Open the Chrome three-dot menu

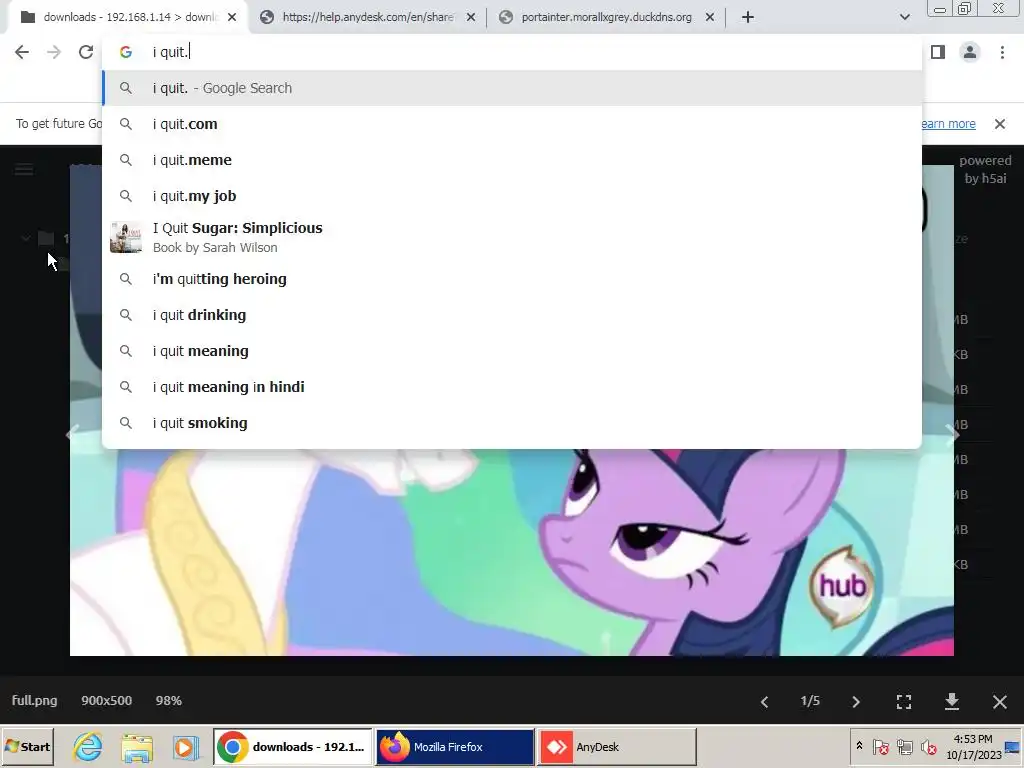tap(1002, 52)
